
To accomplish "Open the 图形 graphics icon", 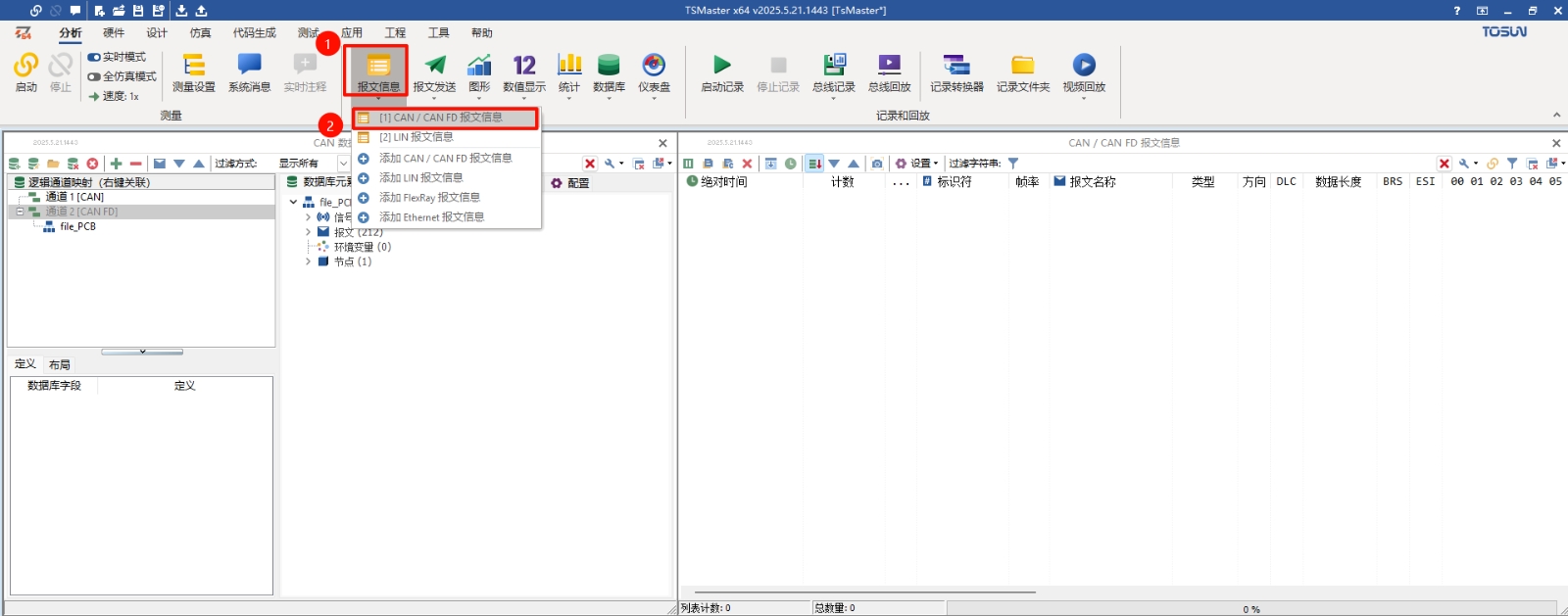I will [x=479, y=71].
